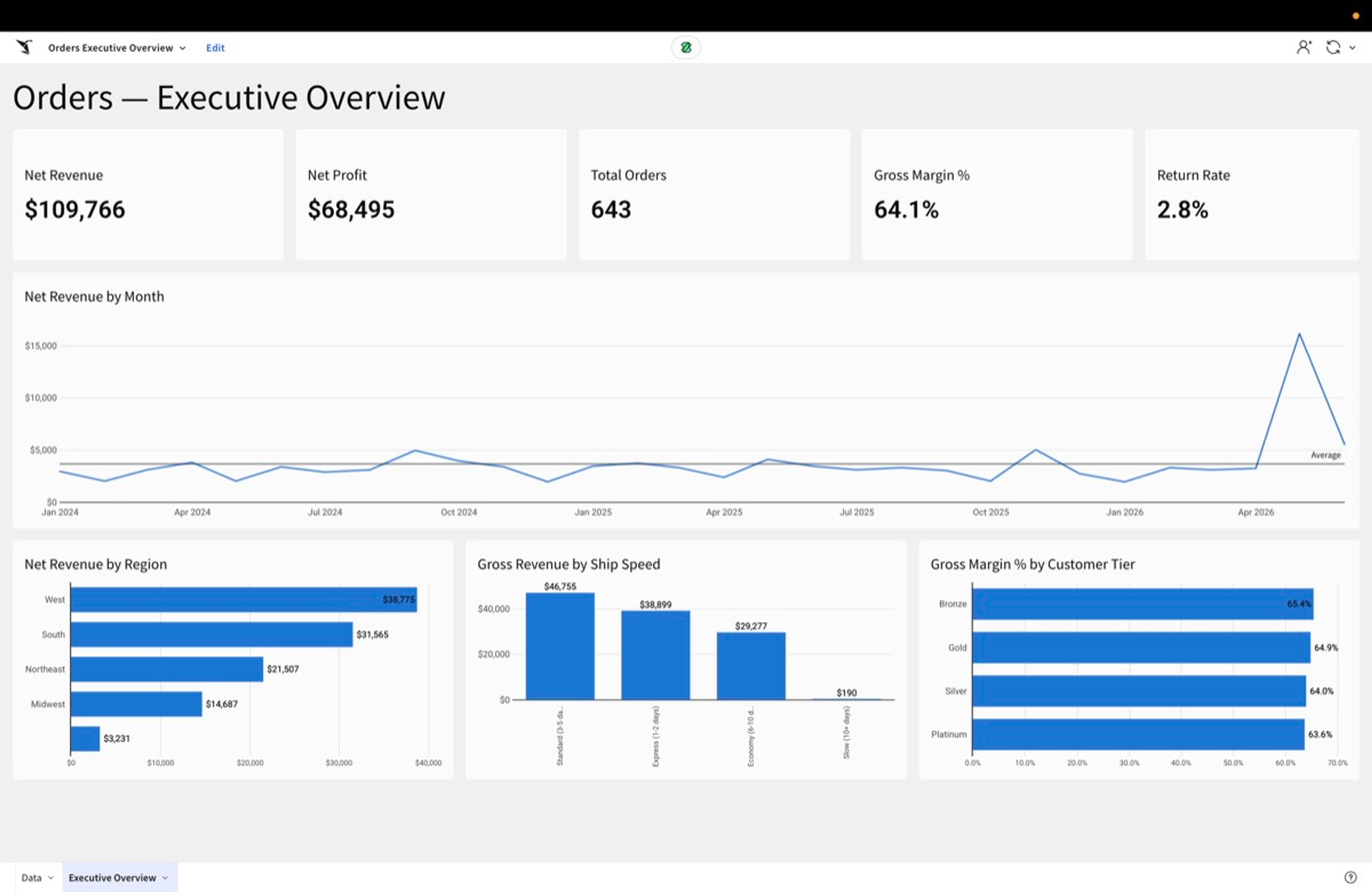The height and width of the screenshot is (892, 1372).
Task: Select the Silver tier bar
Action: coord(1139,691)
